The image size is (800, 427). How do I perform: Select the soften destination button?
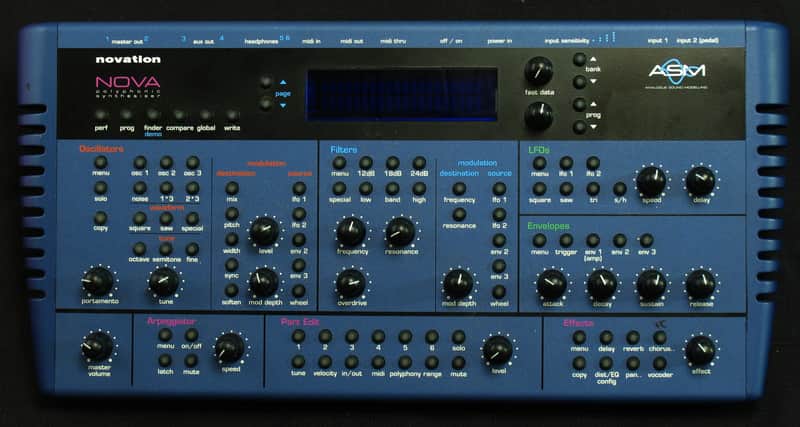coord(232,290)
